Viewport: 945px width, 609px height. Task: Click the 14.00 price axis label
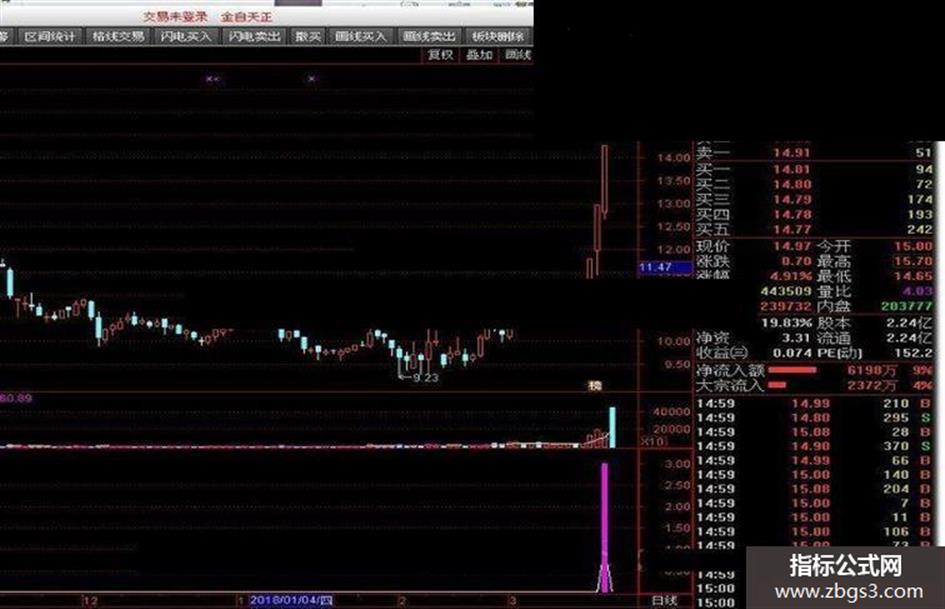pyautogui.click(x=673, y=158)
